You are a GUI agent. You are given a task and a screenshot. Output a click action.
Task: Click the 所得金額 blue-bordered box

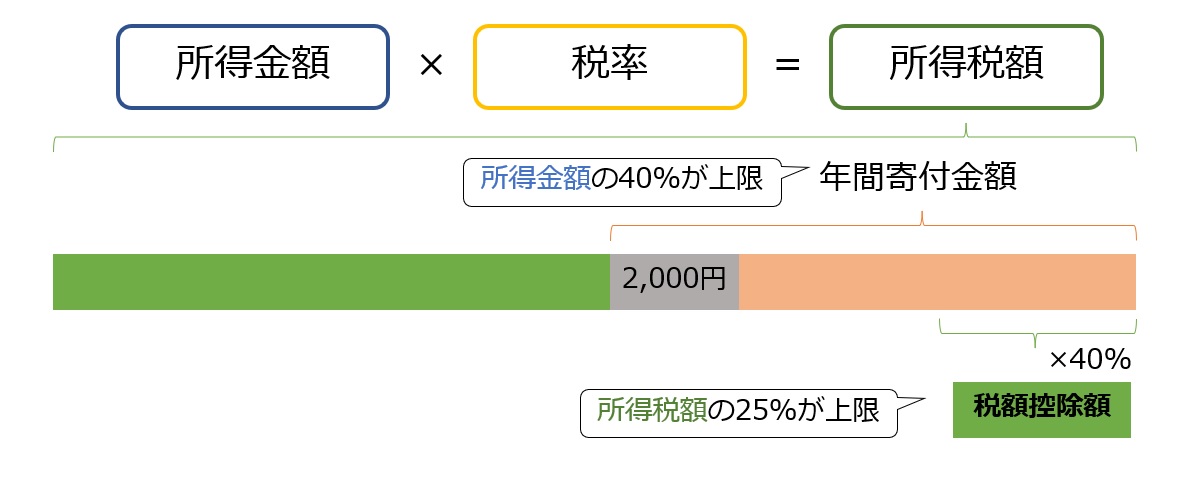(253, 66)
